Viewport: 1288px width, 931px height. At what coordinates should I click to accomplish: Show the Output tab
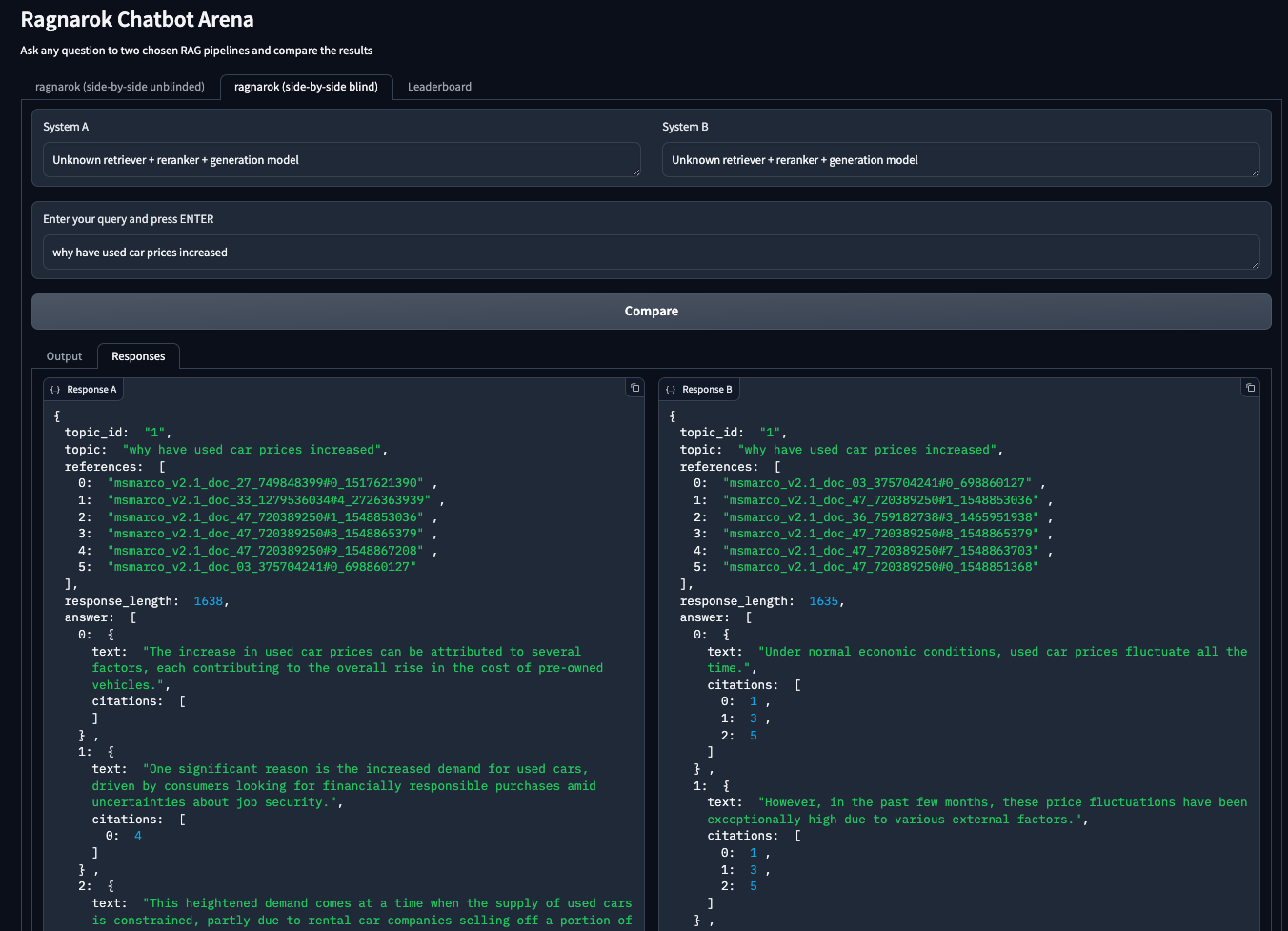(x=65, y=356)
